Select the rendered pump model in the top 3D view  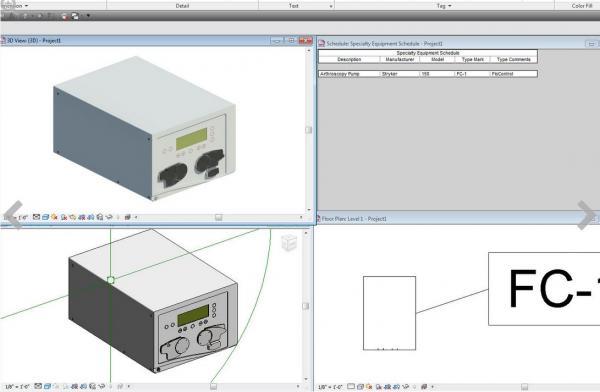(x=145, y=129)
